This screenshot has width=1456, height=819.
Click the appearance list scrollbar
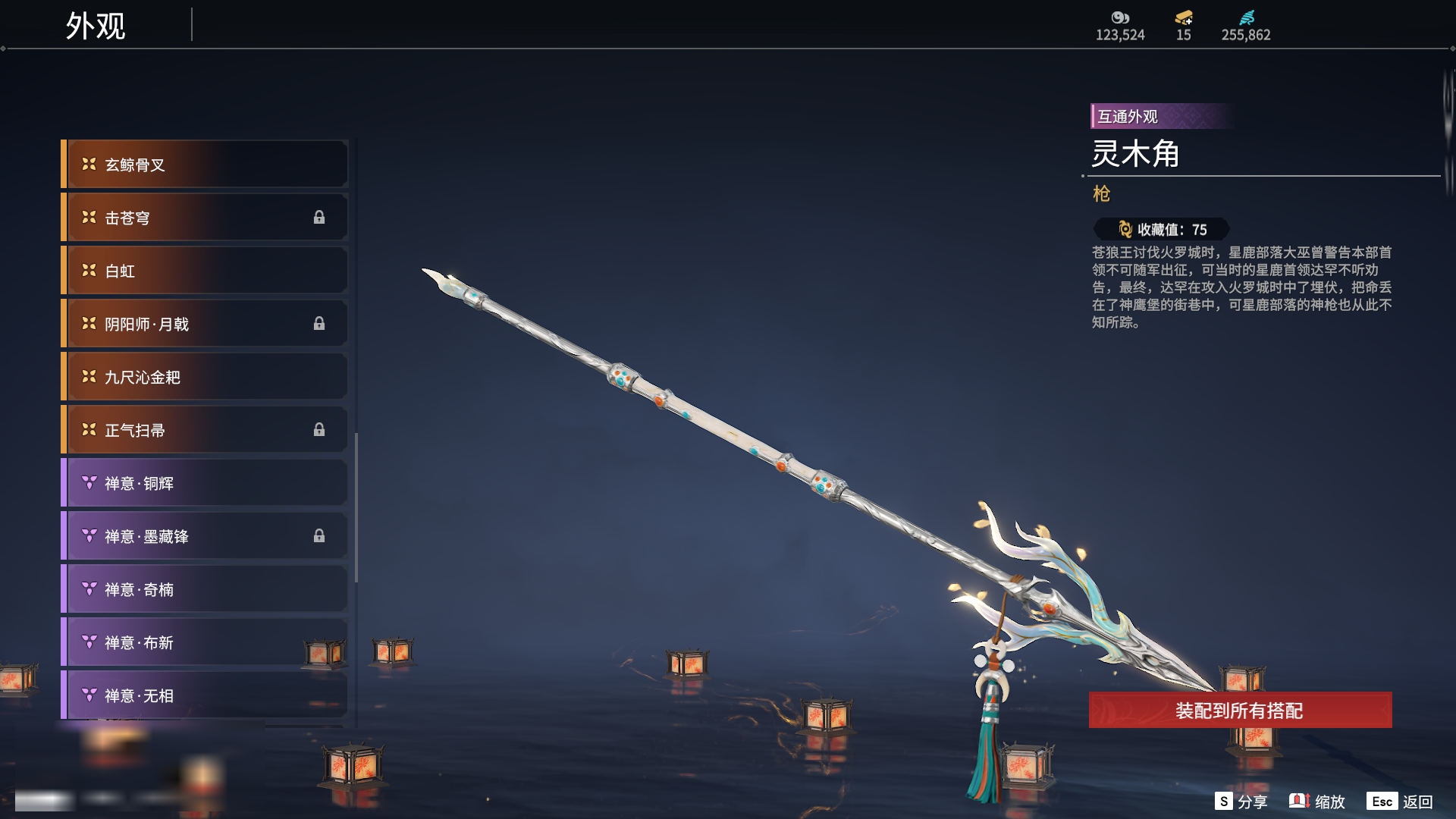pos(356,508)
